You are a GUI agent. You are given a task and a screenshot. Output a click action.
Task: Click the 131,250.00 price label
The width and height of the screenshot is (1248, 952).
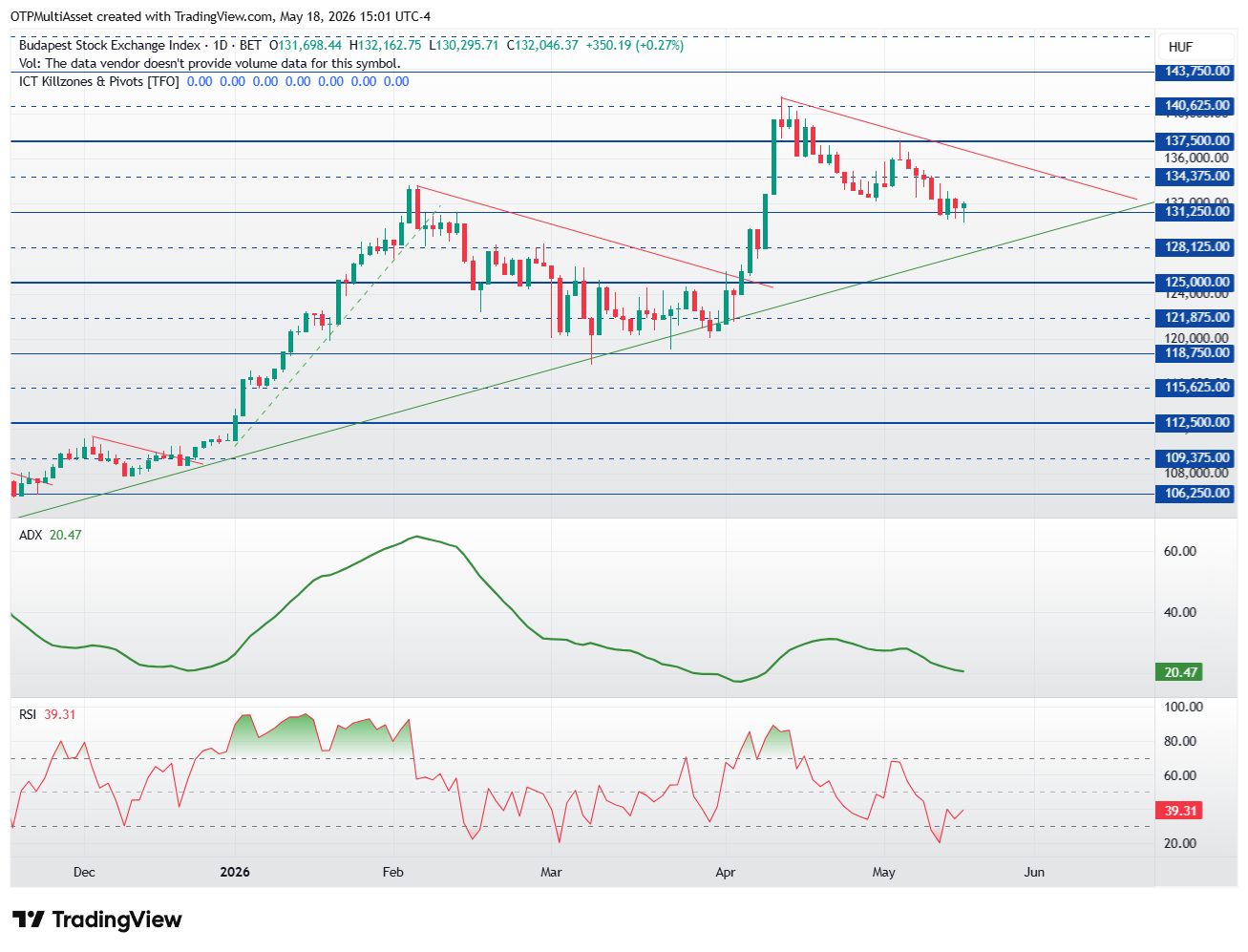tap(1196, 212)
